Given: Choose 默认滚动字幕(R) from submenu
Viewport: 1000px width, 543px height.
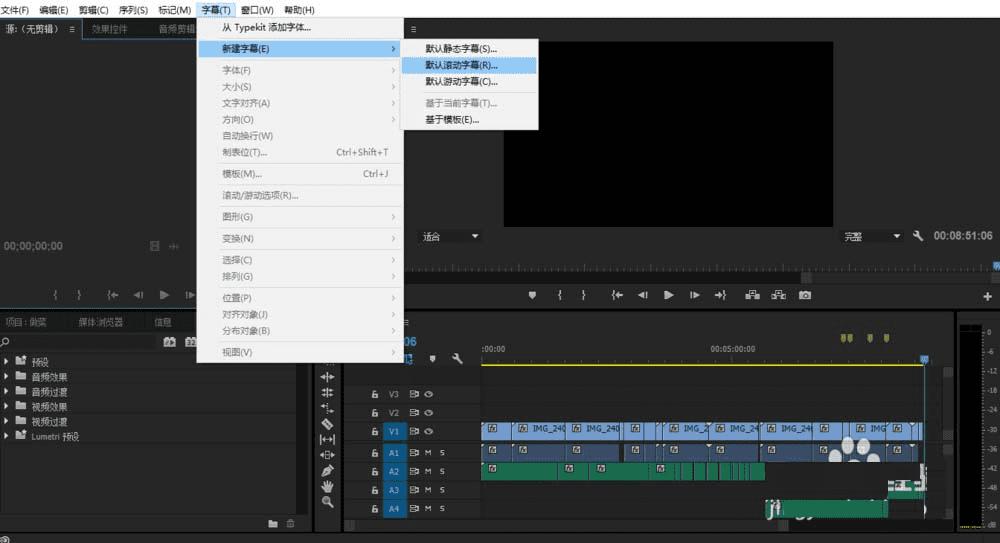Looking at the screenshot, I should tap(461, 65).
